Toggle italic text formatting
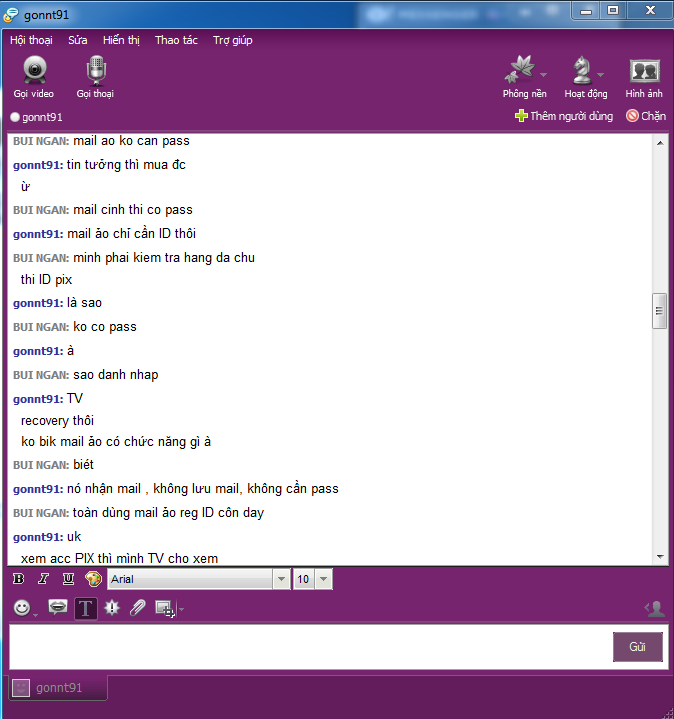 44,579
